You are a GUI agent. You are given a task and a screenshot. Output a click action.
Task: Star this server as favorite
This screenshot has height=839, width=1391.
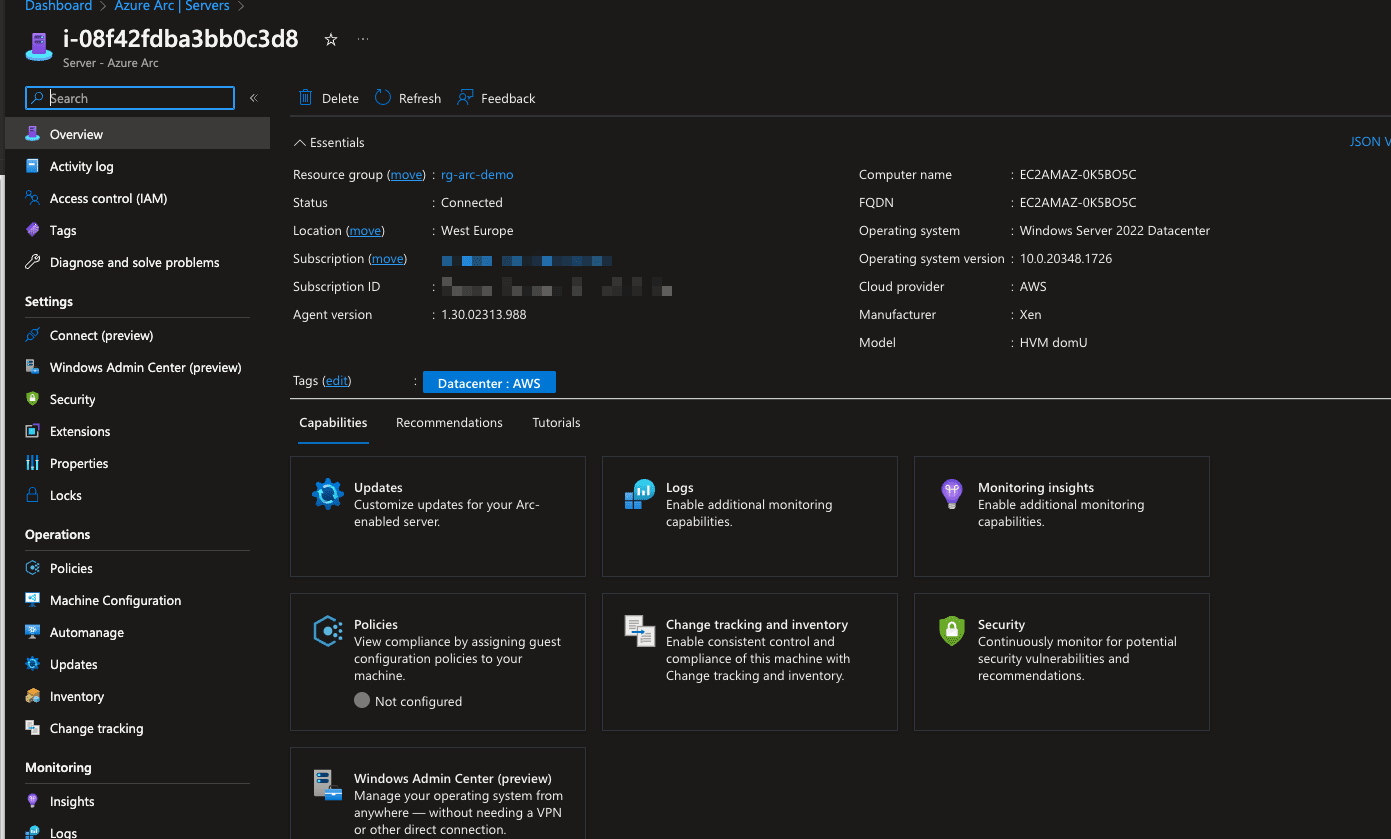point(330,41)
